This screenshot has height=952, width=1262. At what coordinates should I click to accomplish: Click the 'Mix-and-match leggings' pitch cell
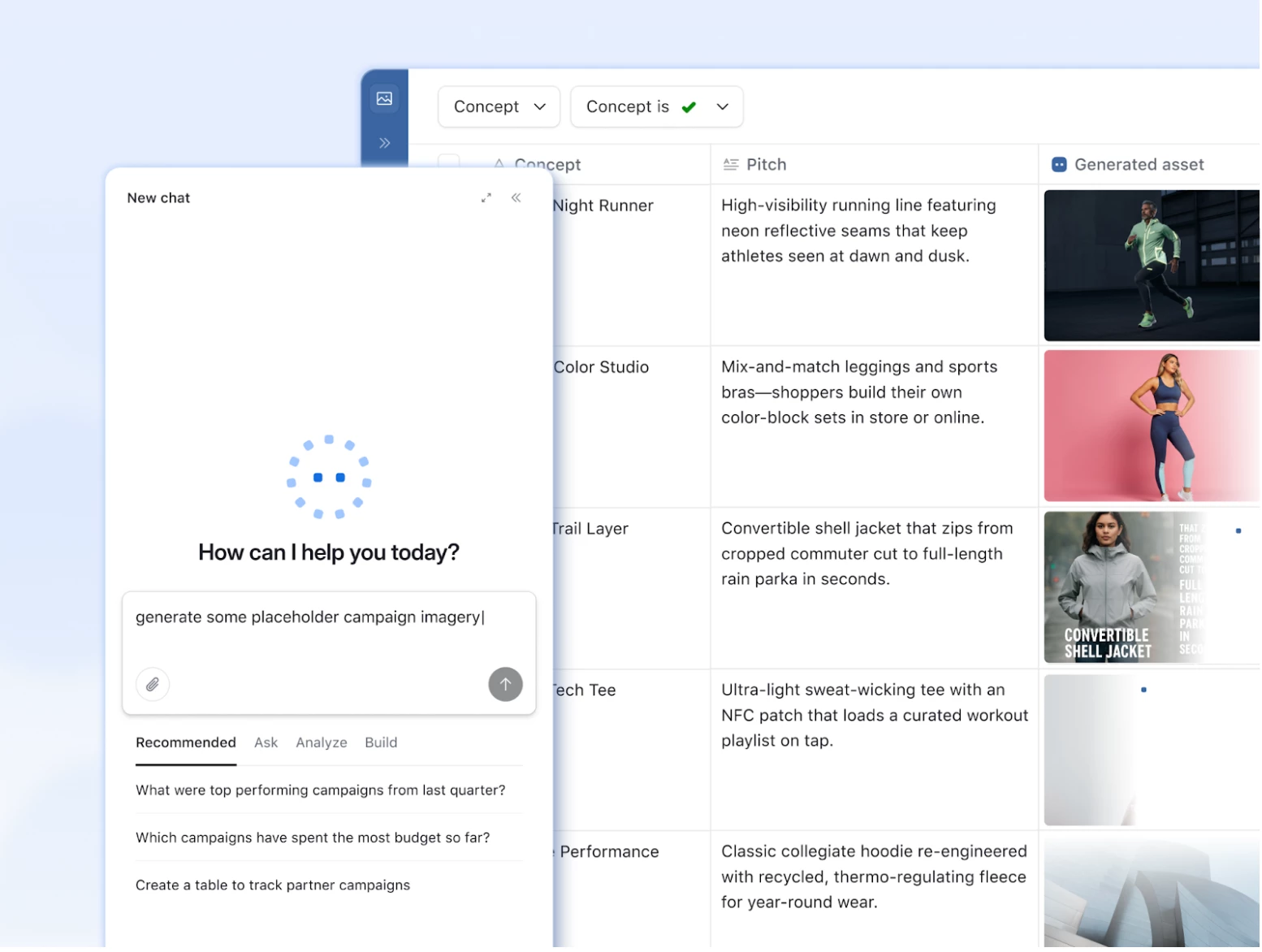[875, 427]
